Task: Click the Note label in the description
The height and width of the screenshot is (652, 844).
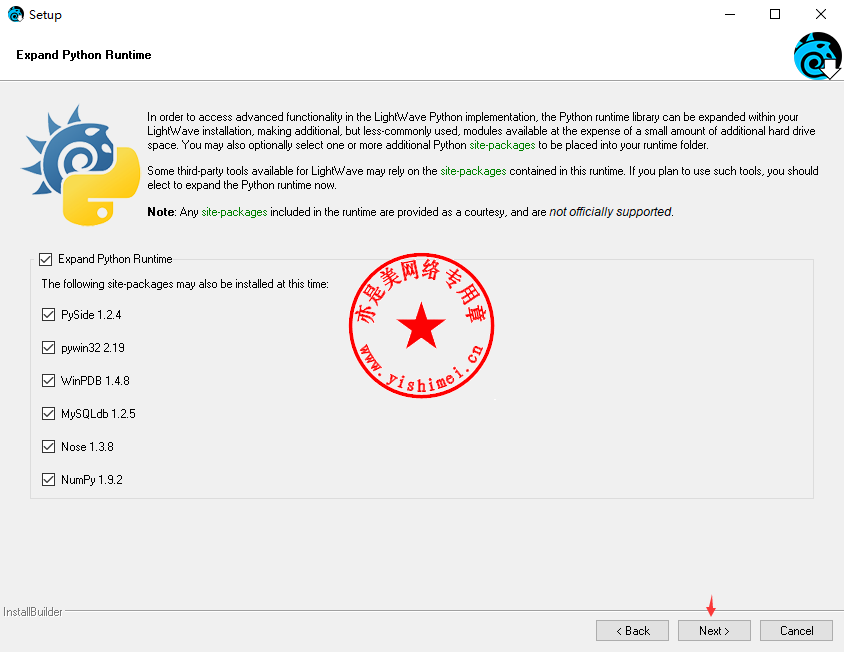Action: [x=161, y=212]
